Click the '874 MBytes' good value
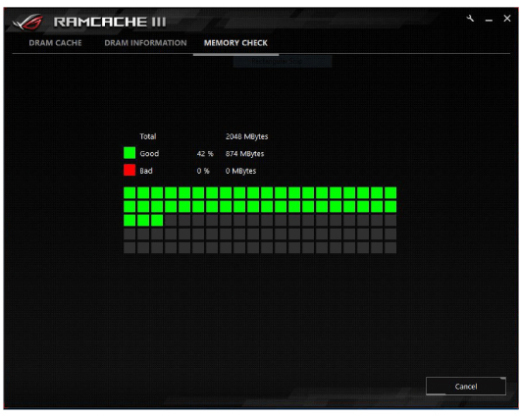 coord(245,154)
